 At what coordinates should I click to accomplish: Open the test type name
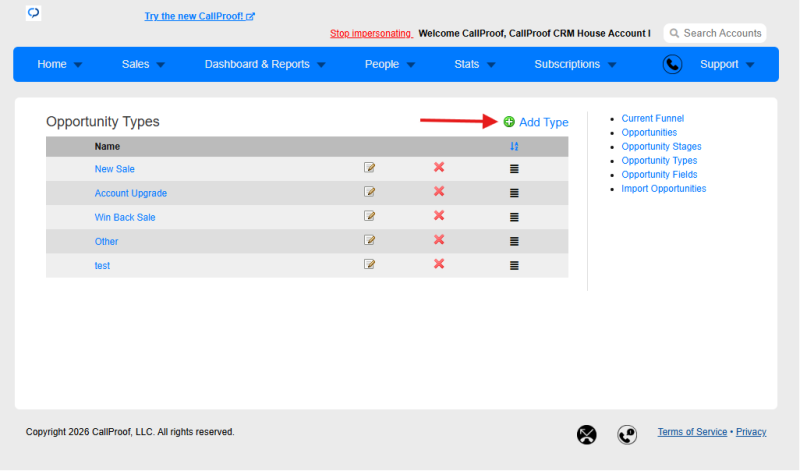pyautogui.click(x=102, y=266)
